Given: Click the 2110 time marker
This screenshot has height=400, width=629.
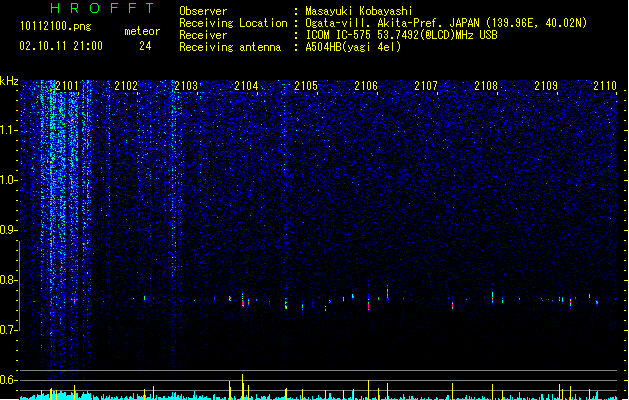Looking at the screenshot, I should tap(605, 86).
